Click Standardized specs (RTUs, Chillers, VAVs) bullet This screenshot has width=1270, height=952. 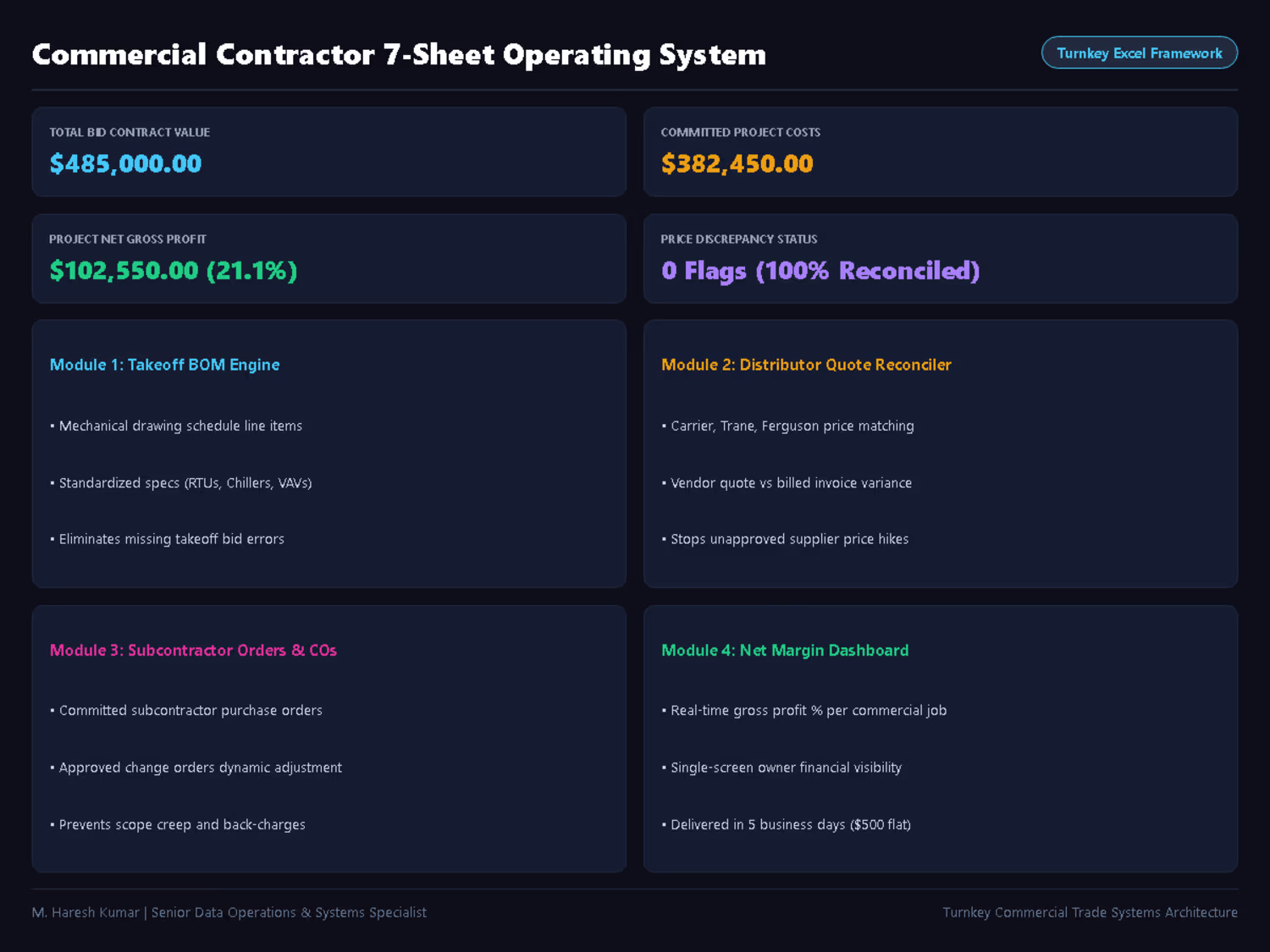coord(181,483)
